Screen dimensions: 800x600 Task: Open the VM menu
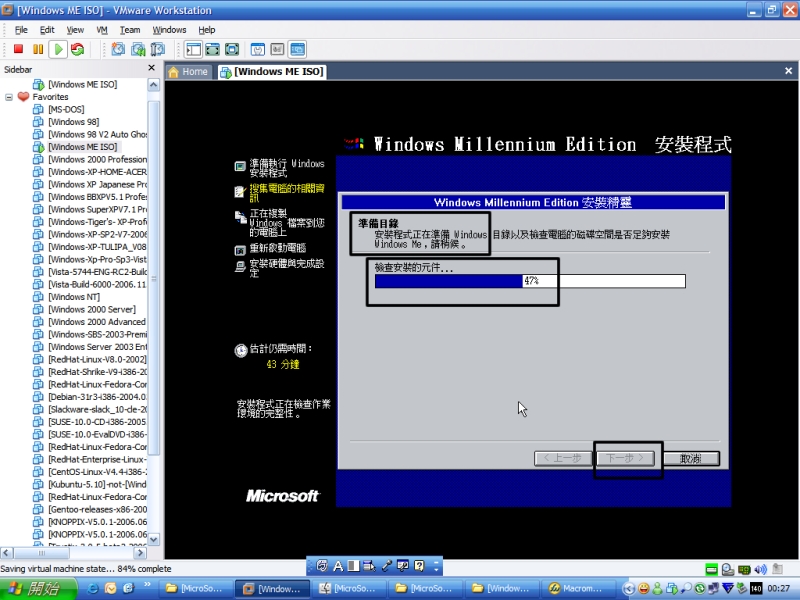102,30
